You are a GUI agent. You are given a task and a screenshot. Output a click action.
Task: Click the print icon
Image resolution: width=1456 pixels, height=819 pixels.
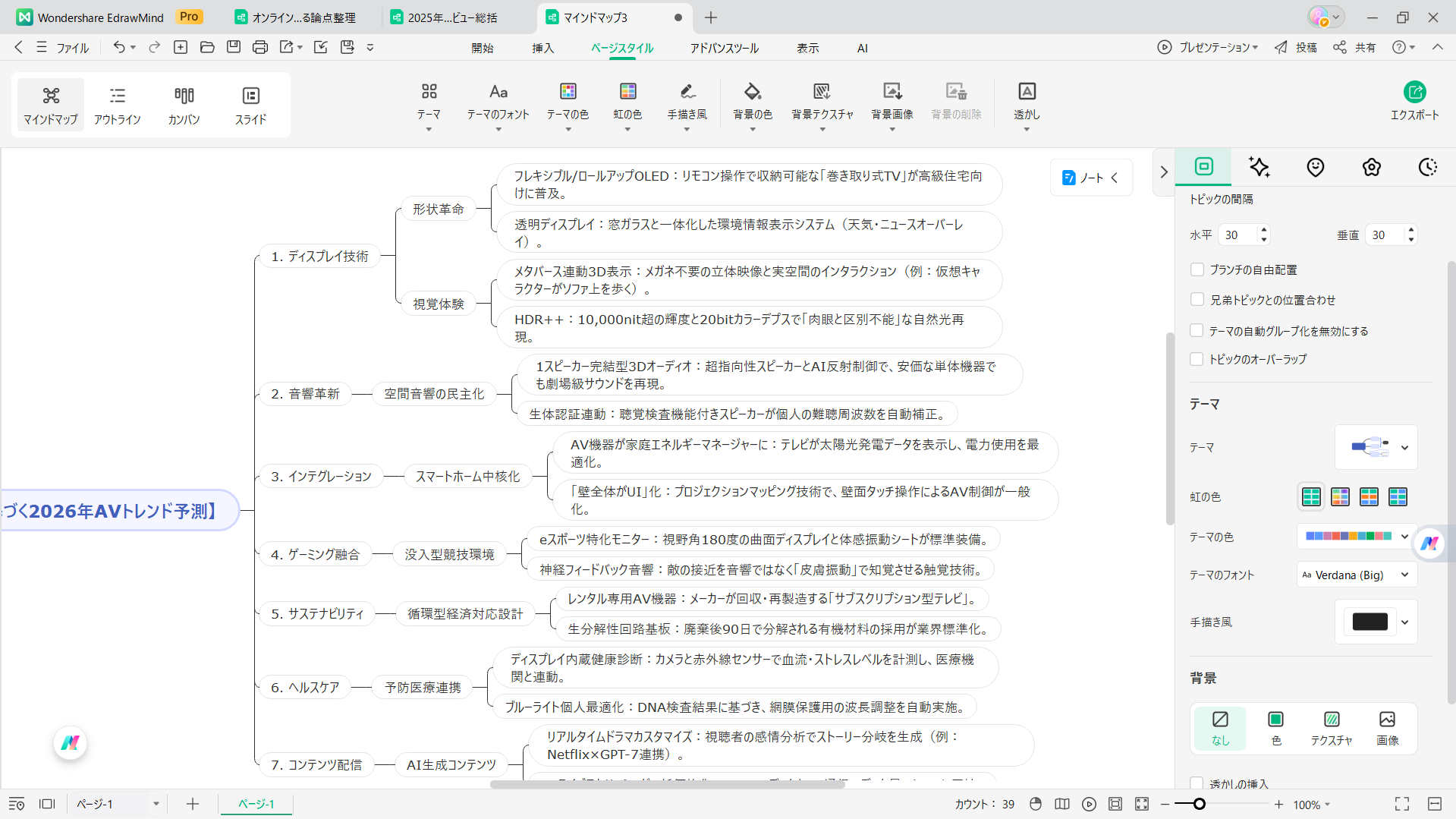[260, 47]
